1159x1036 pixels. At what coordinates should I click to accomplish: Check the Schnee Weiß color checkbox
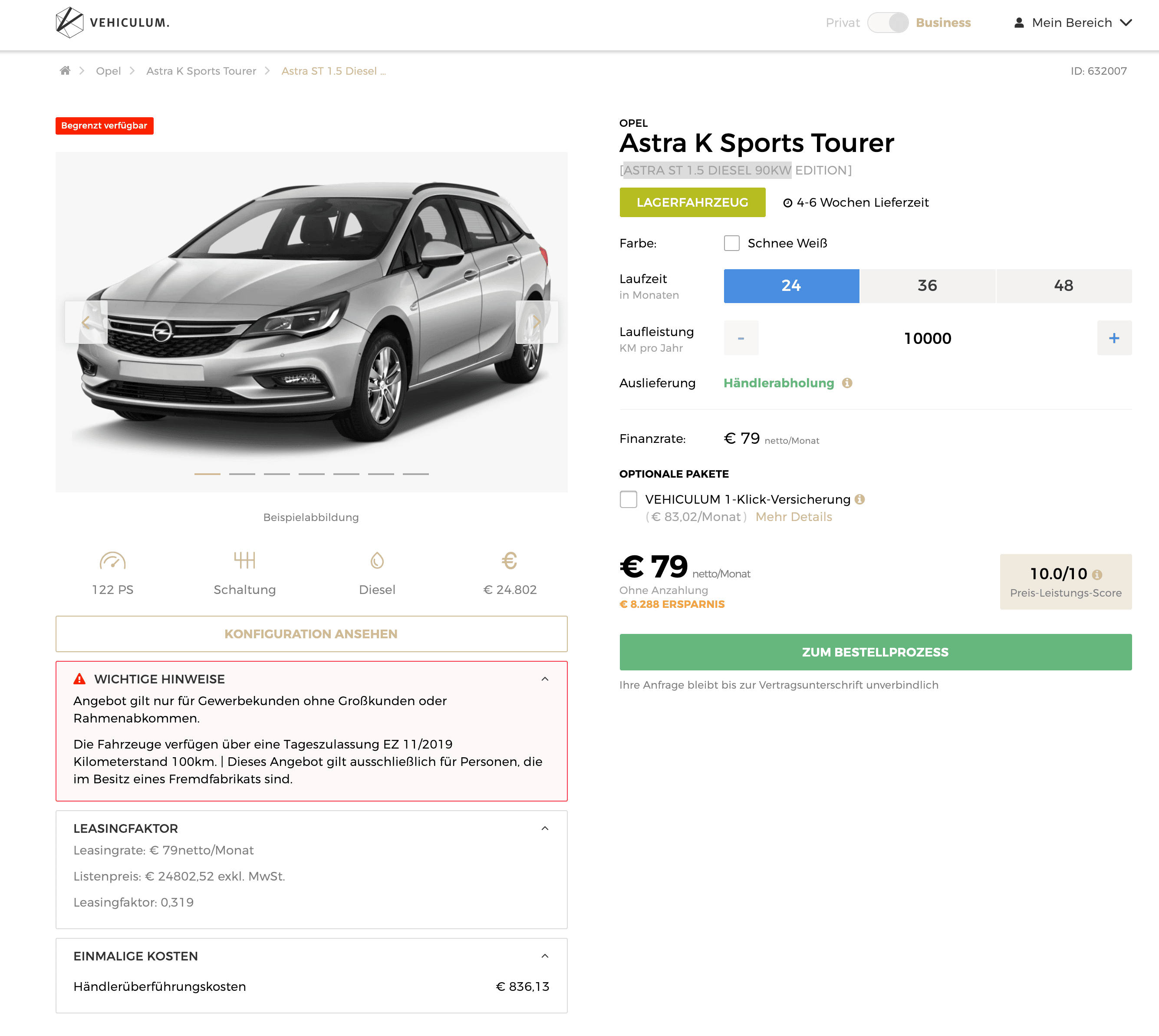click(x=732, y=243)
